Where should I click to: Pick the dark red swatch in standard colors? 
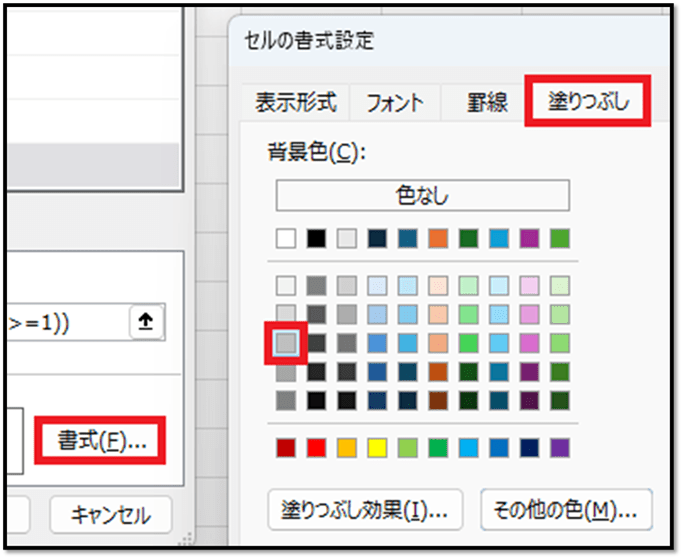click(x=287, y=446)
